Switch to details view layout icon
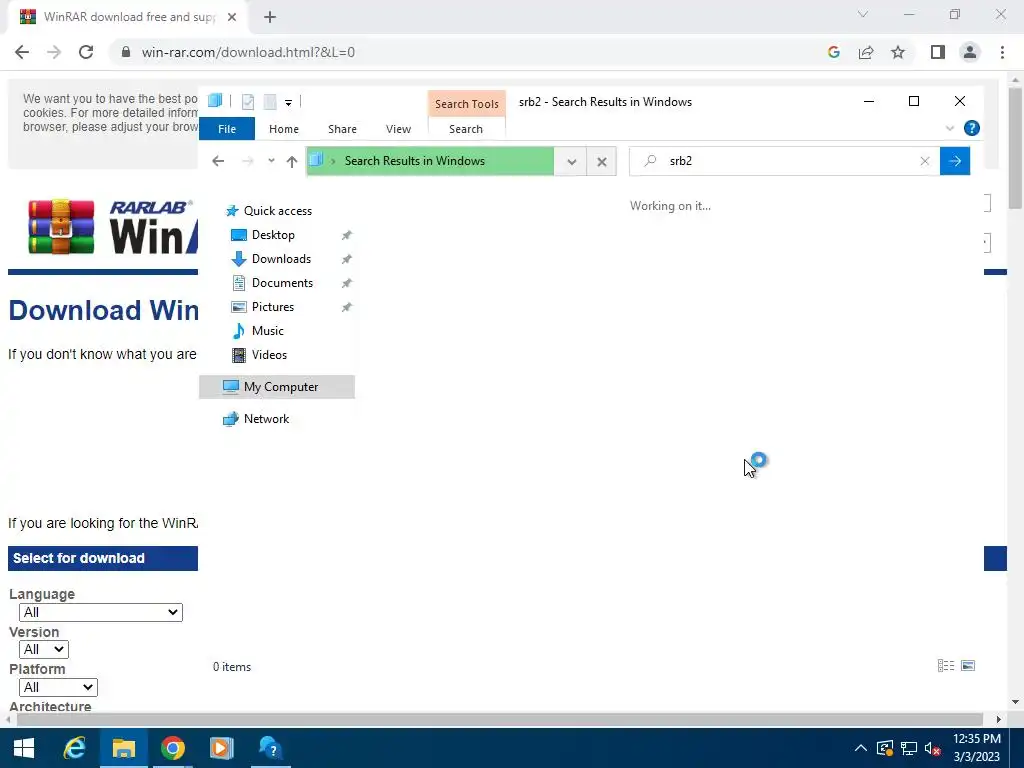Viewport: 1024px width, 768px height. click(x=946, y=665)
